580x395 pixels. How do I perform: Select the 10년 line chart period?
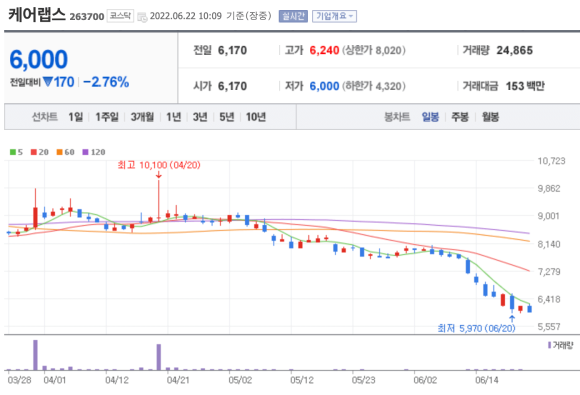[x=256, y=117]
